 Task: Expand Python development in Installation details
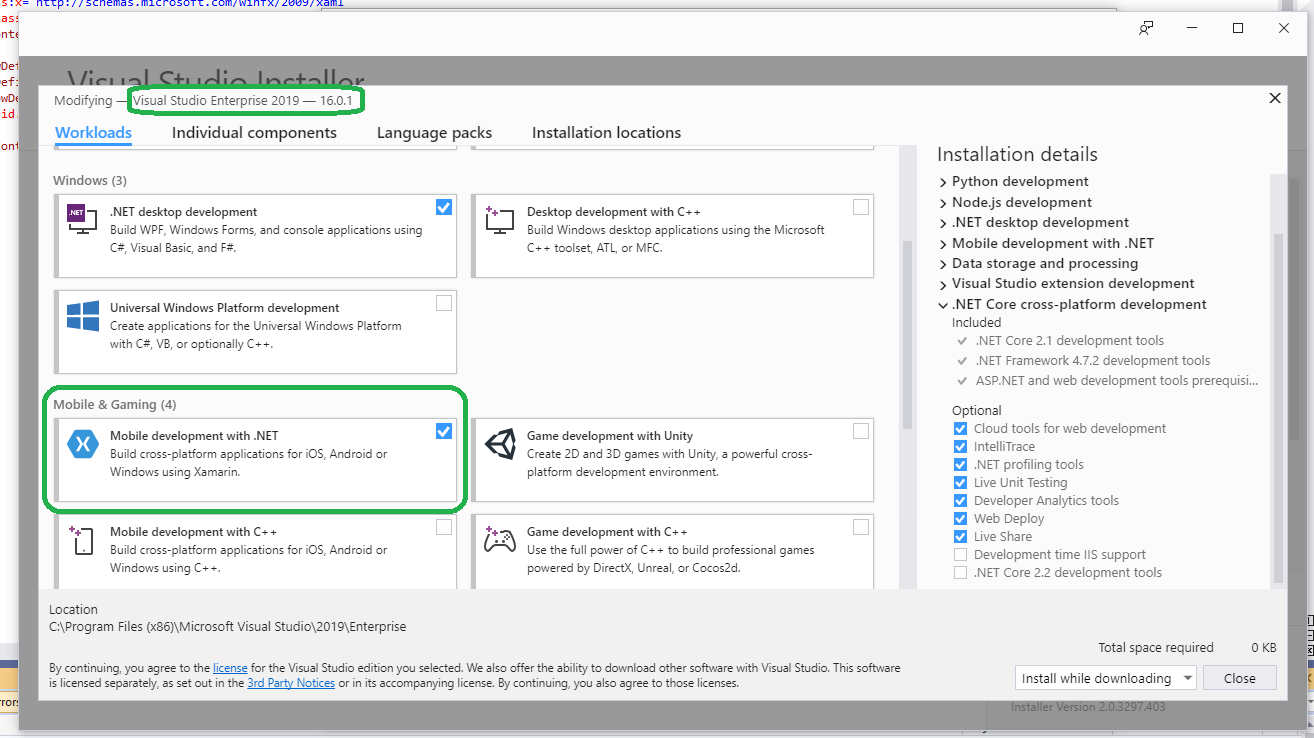click(x=943, y=182)
